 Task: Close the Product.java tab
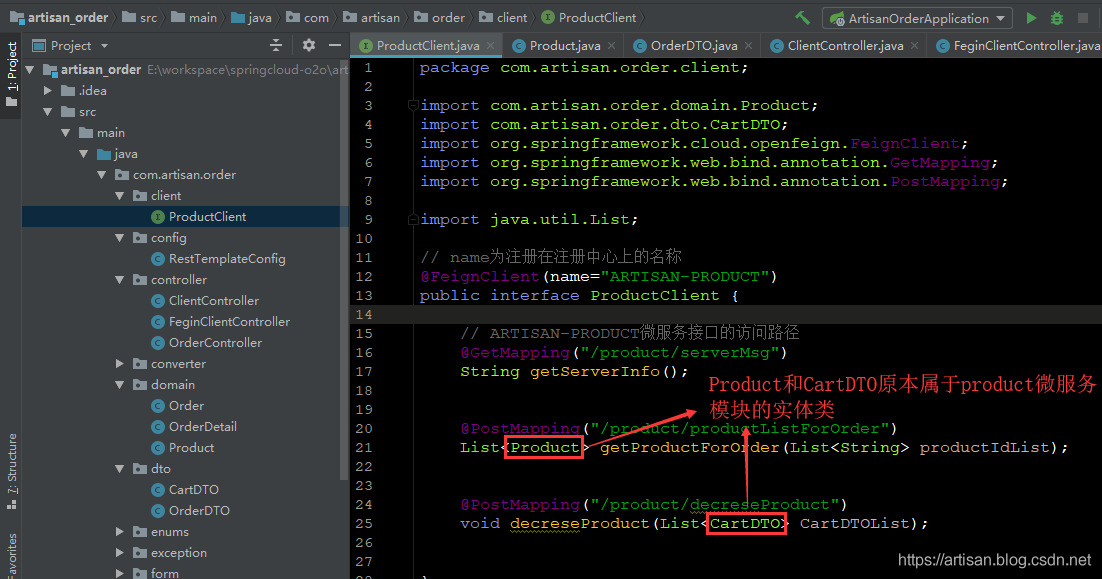click(612, 46)
